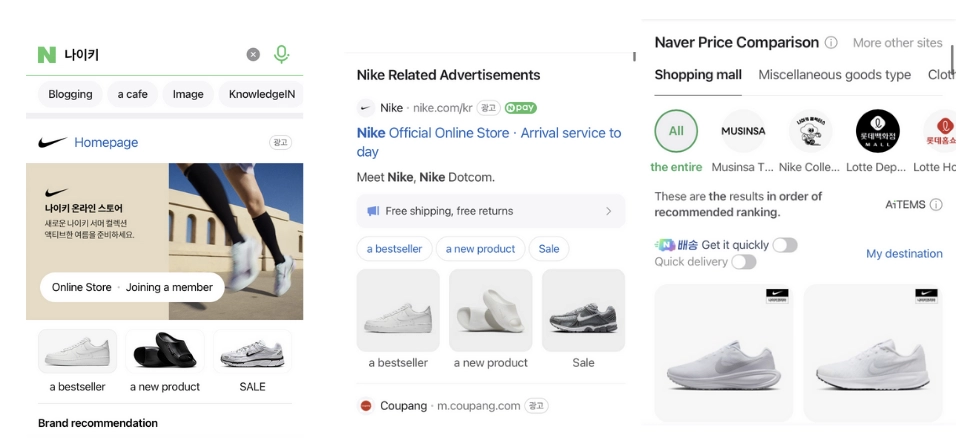Enable the Get it quickly toggle
Viewport: 968px width, 444px height.
pyautogui.click(x=785, y=245)
